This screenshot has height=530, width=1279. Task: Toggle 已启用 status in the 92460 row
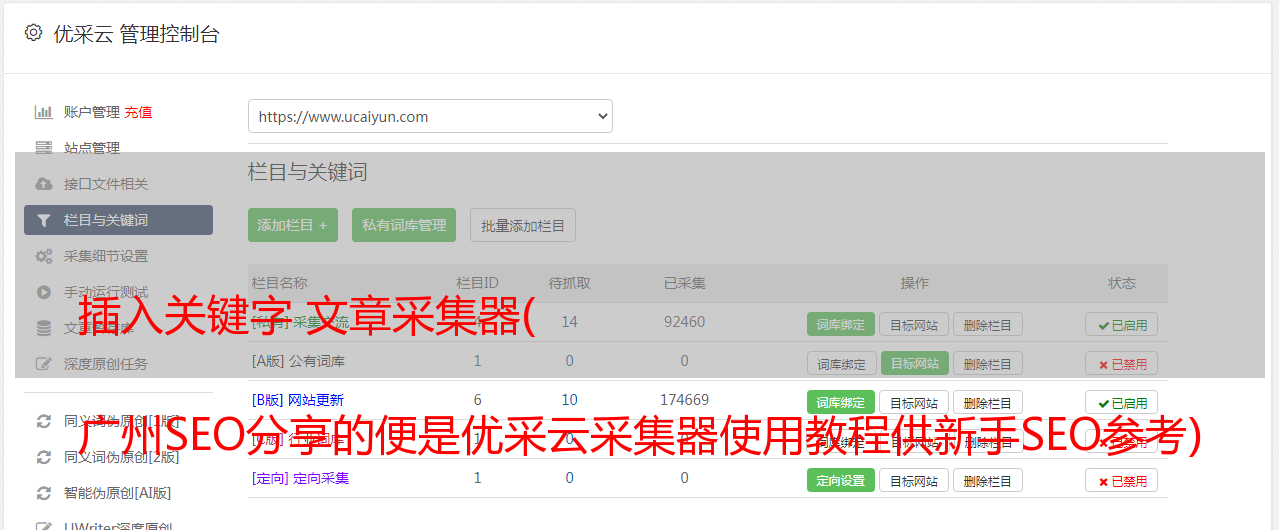[1121, 324]
